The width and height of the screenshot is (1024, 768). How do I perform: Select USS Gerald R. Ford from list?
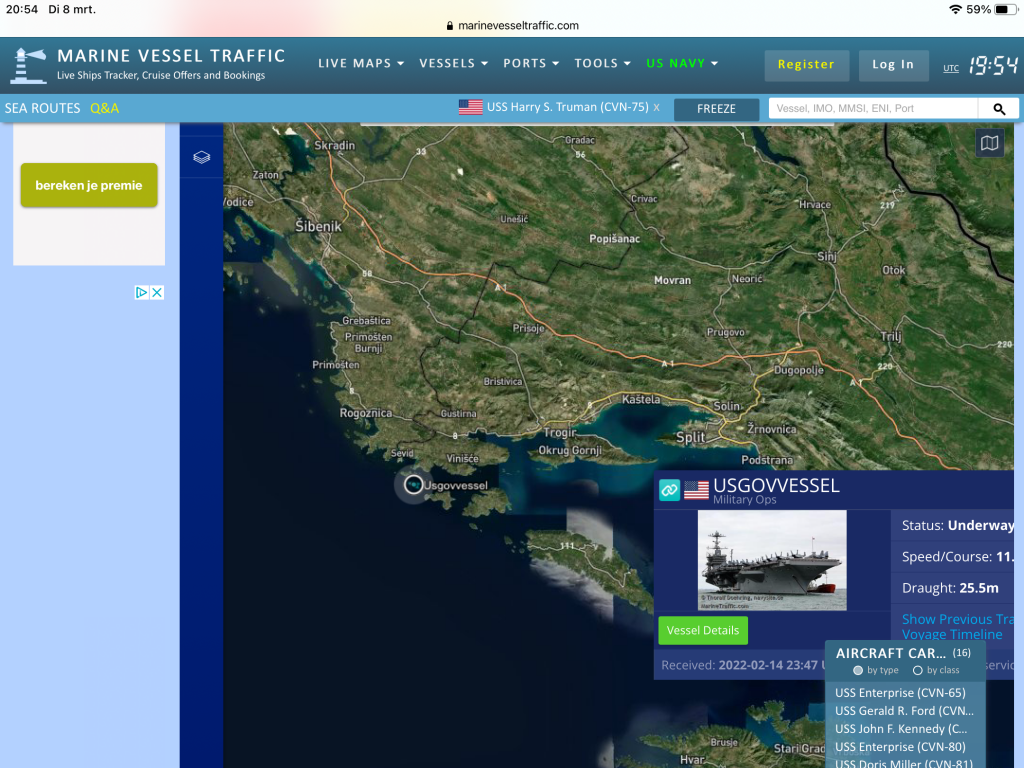tap(903, 711)
